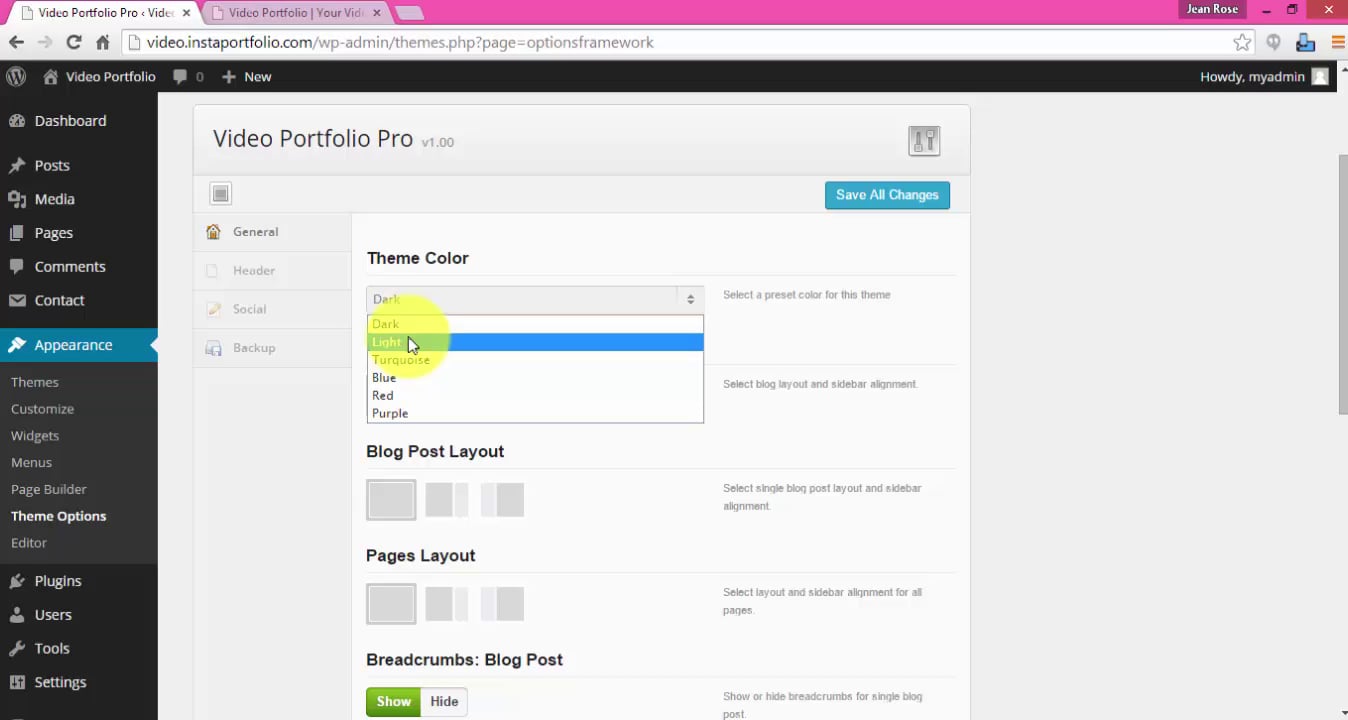The image size is (1348, 720).
Task: Select full-width Pages Layout thumbnail
Action: (x=391, y=604)
